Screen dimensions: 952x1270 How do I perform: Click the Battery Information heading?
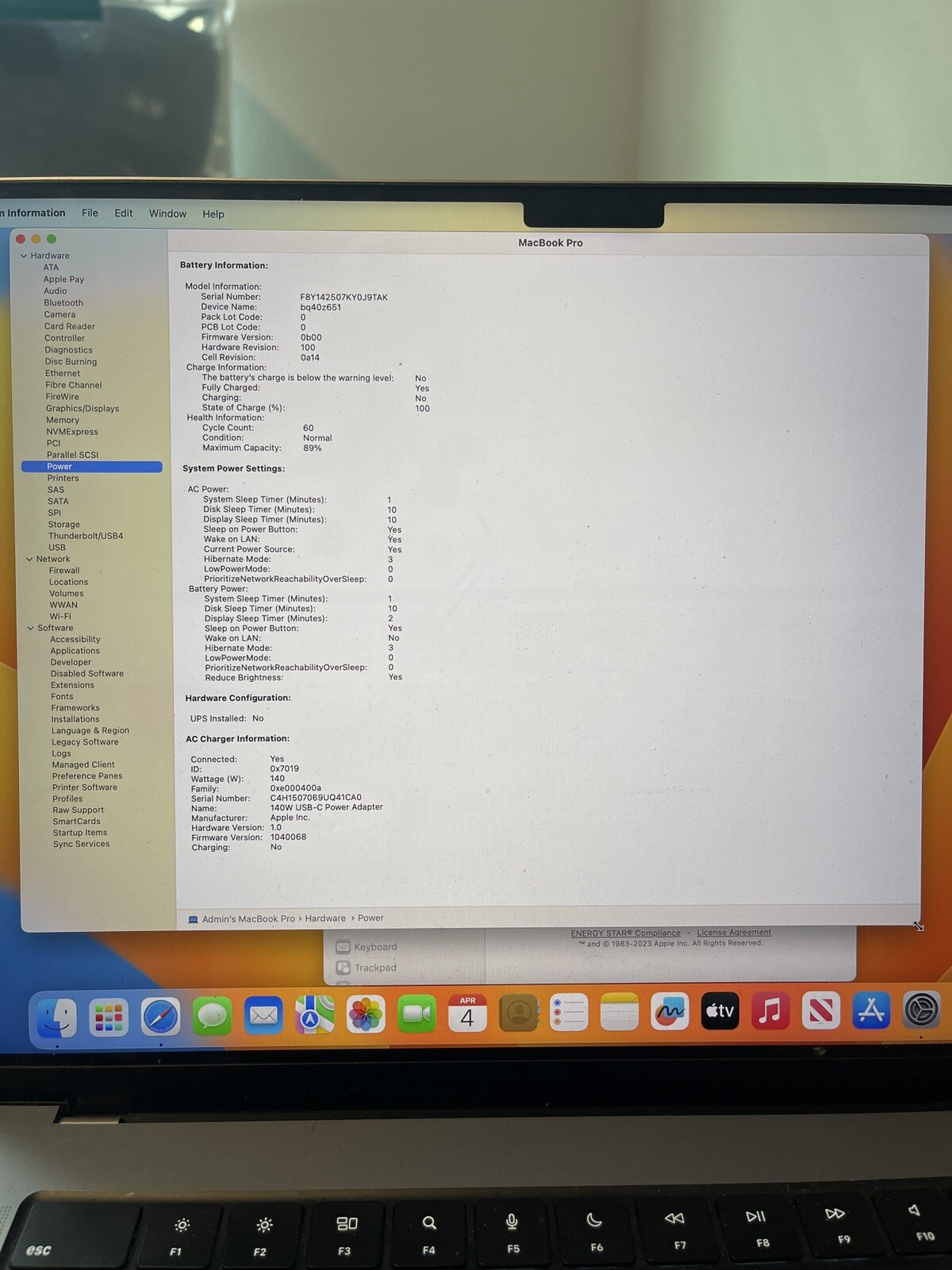coord(224,265)
